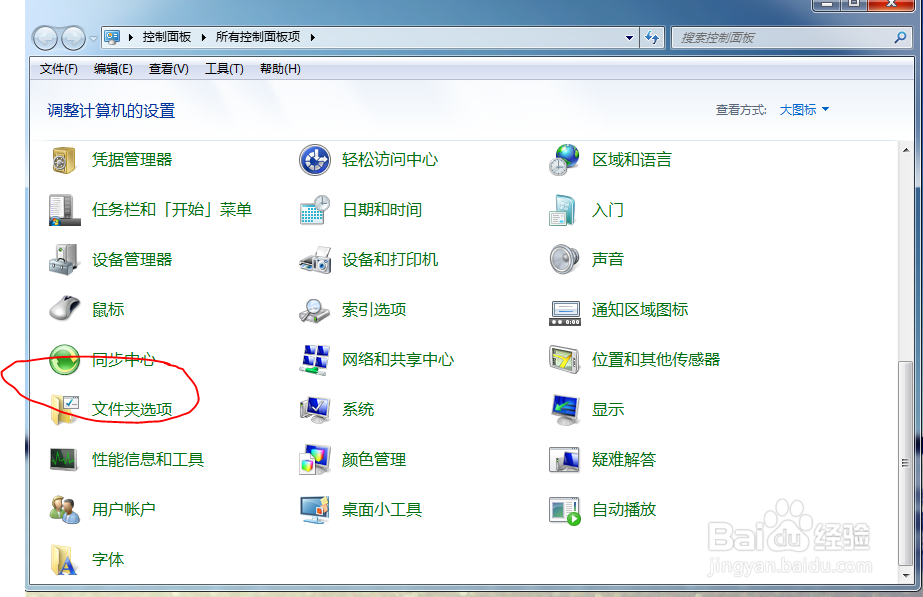Viewport: 923px width, 597px height.
Task: Open the 系统 computer icon
Action: click(x=315, y=410)
